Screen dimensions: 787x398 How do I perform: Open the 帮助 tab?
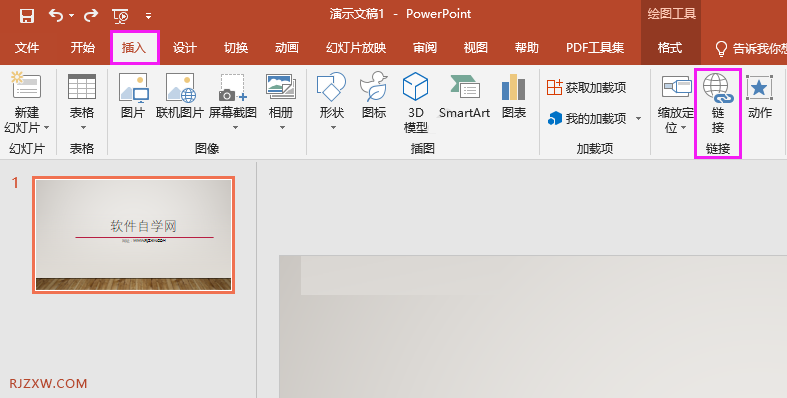527,48
